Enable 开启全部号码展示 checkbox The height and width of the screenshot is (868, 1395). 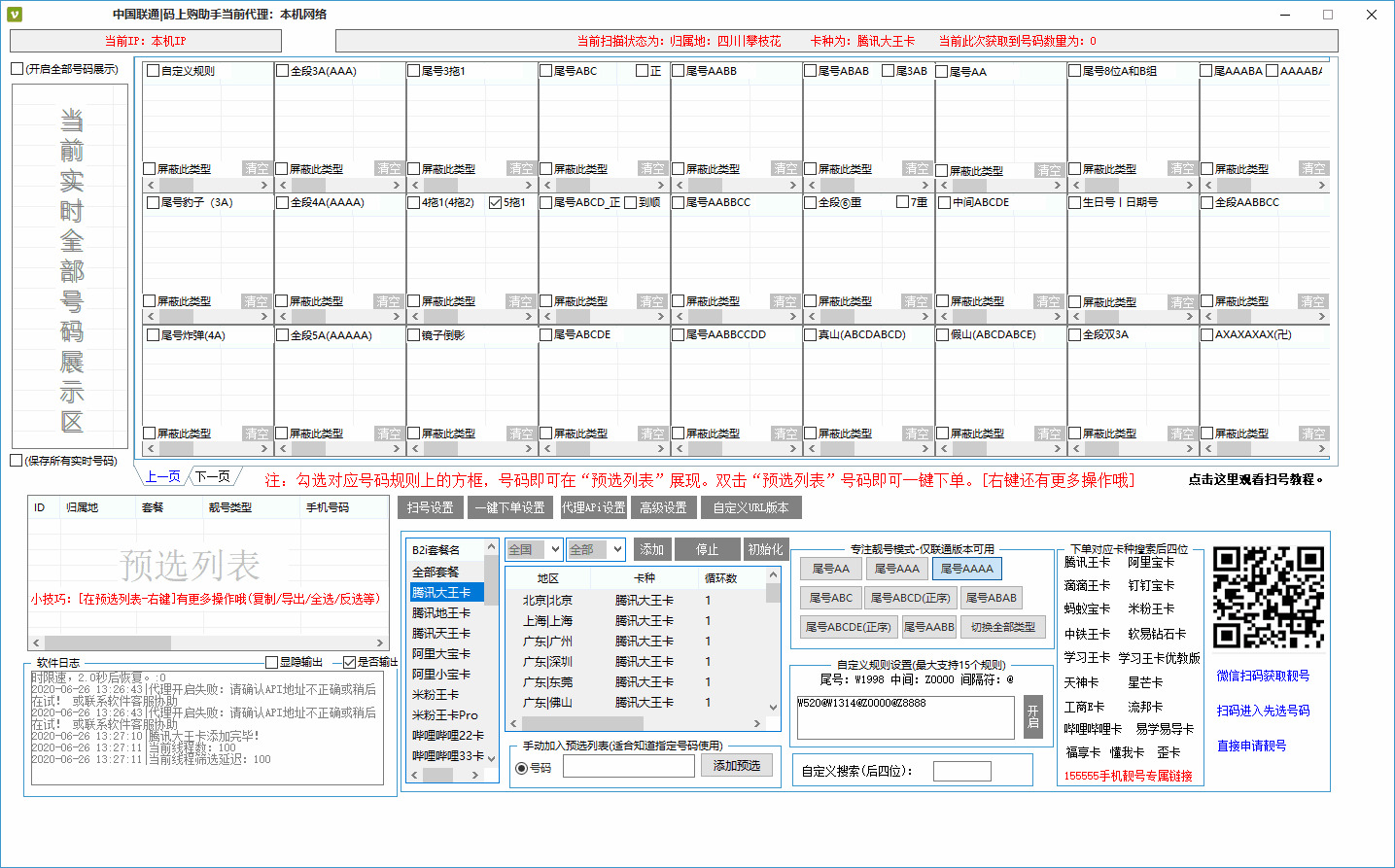click(x=17, y=69)
